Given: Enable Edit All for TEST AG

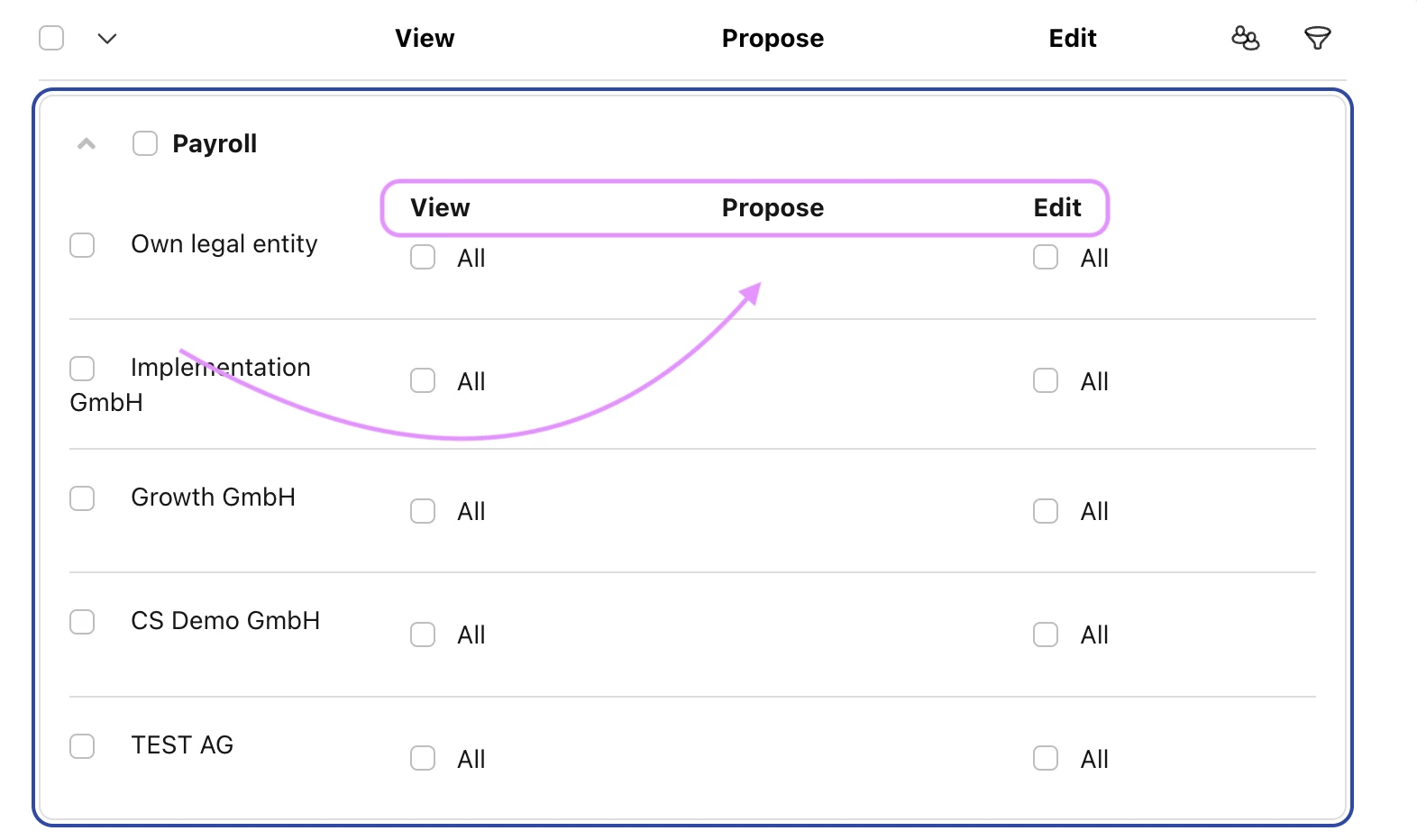Looking at the screenshot, I should [x=1046, y=758].
